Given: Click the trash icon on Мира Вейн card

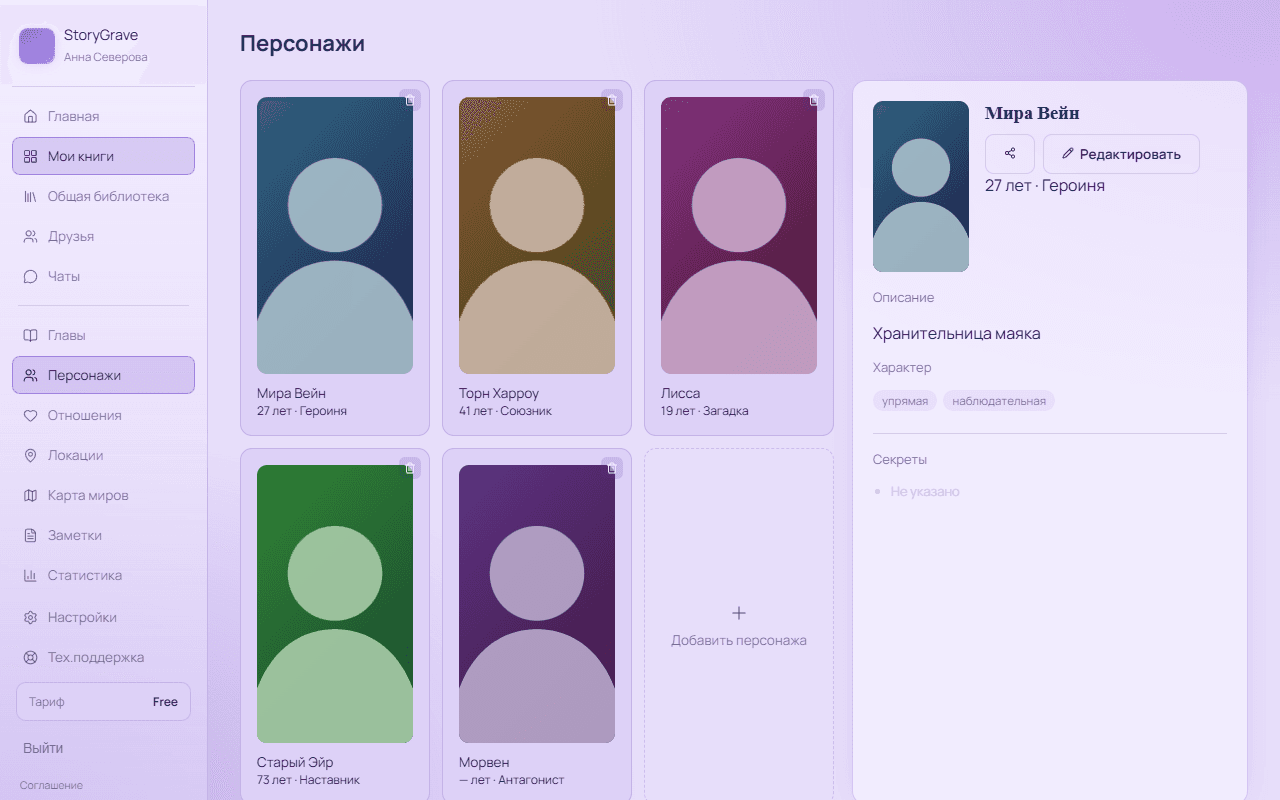Looking at the screenshot, I should [x=410, y=100].
